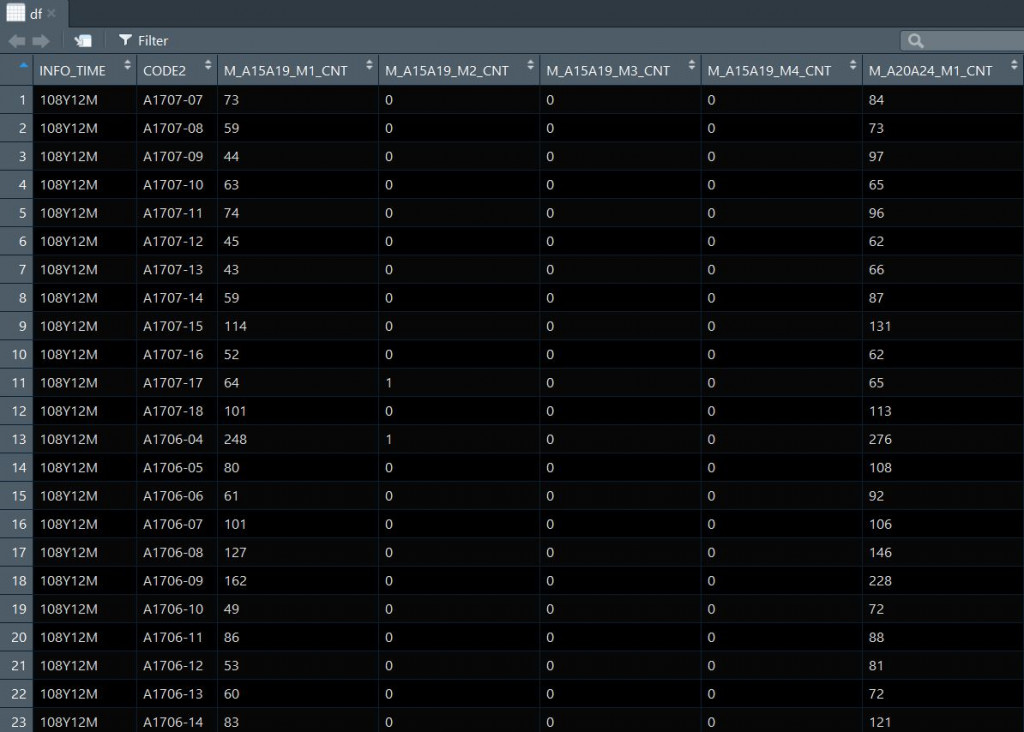Image resolution: width=1024 pixels, height=732 pixels.
Task: Click value 276 in M_A20A24_M1_CNT column
Action: click(x=880, y=439)
